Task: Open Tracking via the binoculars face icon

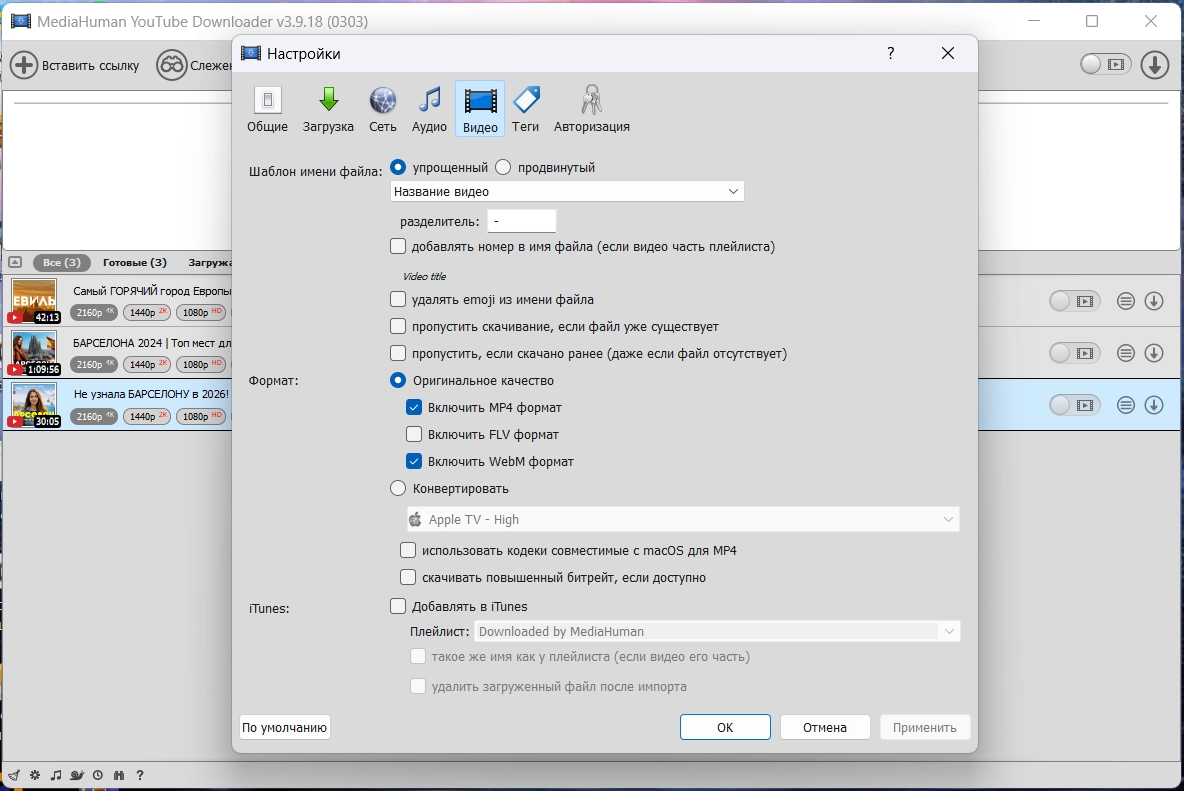Action: point(171,65)
